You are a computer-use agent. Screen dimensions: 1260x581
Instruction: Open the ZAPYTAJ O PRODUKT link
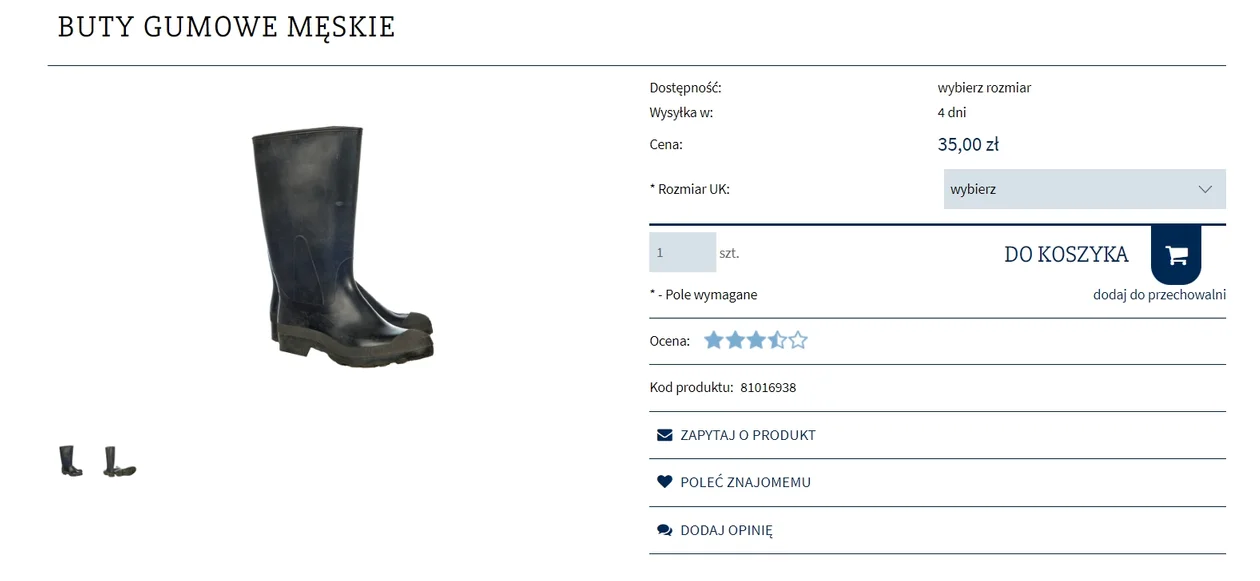pyautogui.click(x=748, y=435)
